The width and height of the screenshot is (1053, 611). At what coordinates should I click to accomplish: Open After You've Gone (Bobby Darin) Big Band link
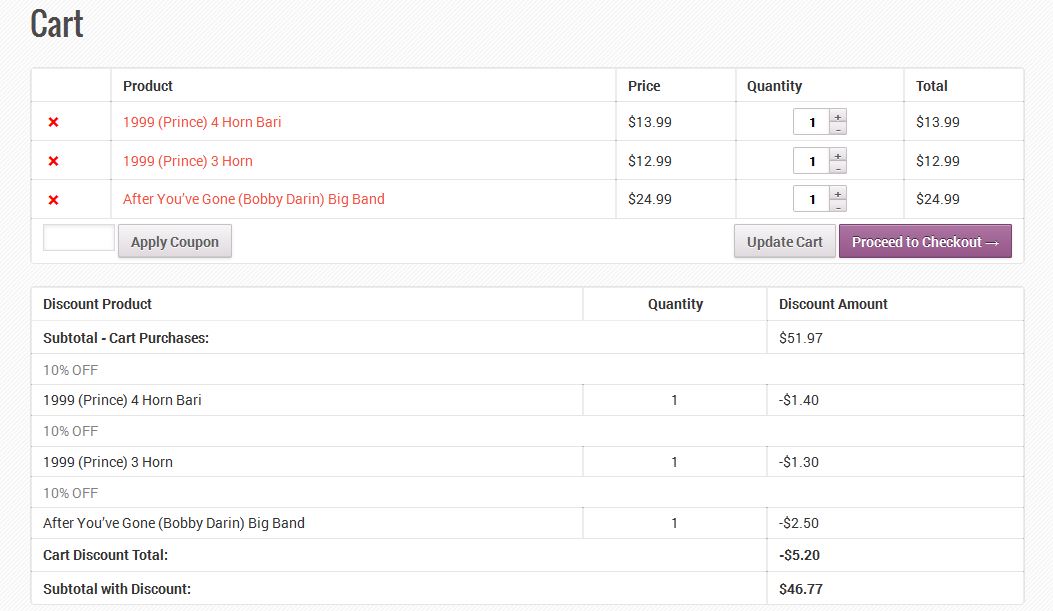tap(254, 199)
